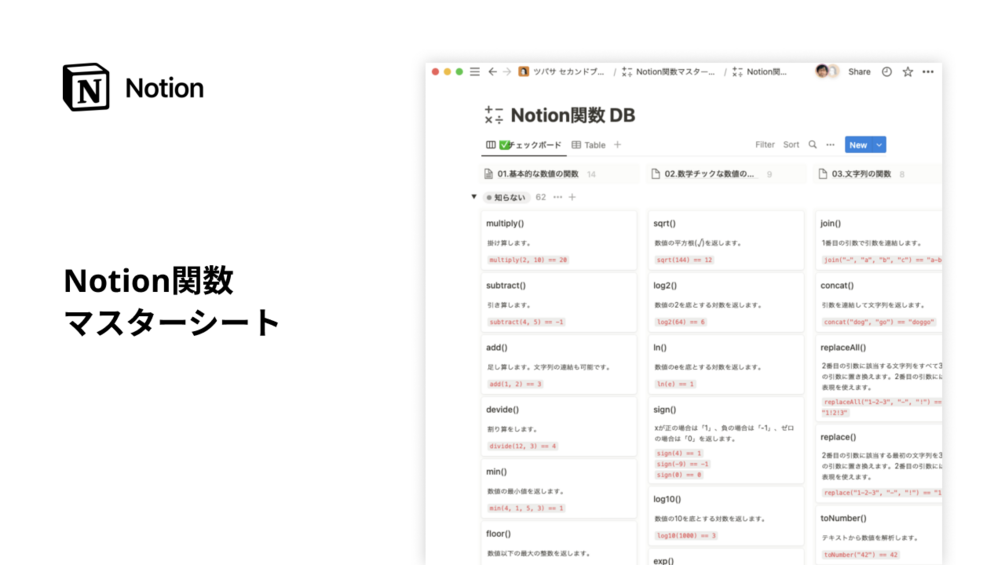Click the blue New button
The width and height of the screenshot is (1005, 565).
coord(858,145)
